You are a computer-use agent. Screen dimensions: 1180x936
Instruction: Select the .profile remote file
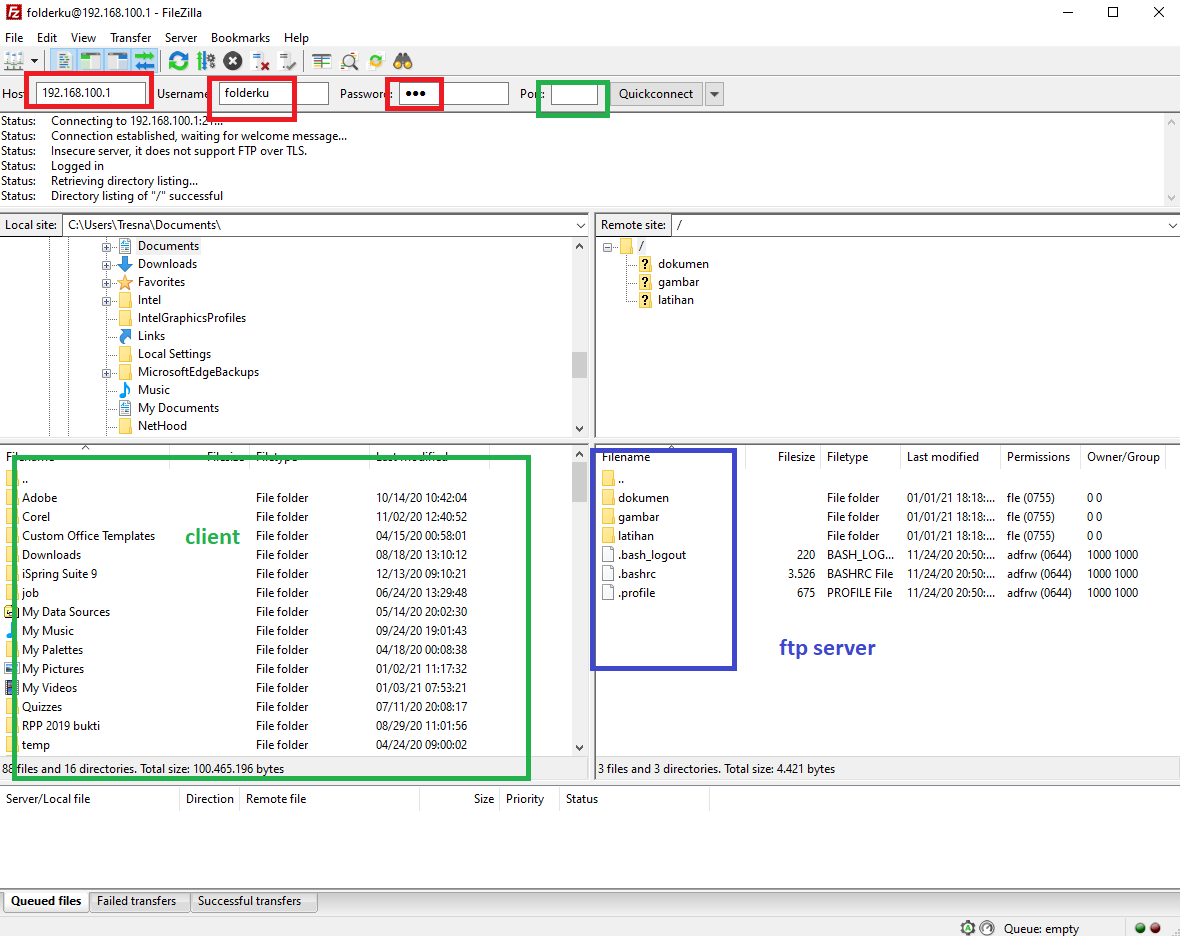637,593
